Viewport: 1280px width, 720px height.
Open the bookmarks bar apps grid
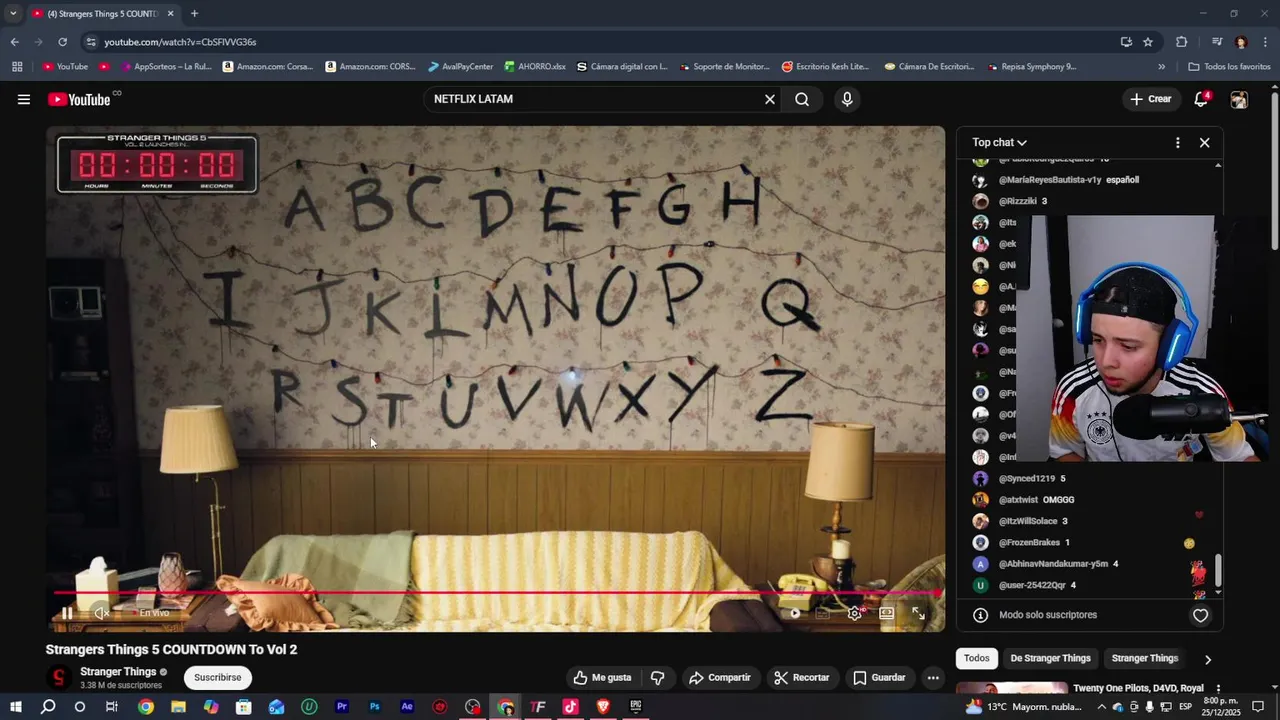17,67
